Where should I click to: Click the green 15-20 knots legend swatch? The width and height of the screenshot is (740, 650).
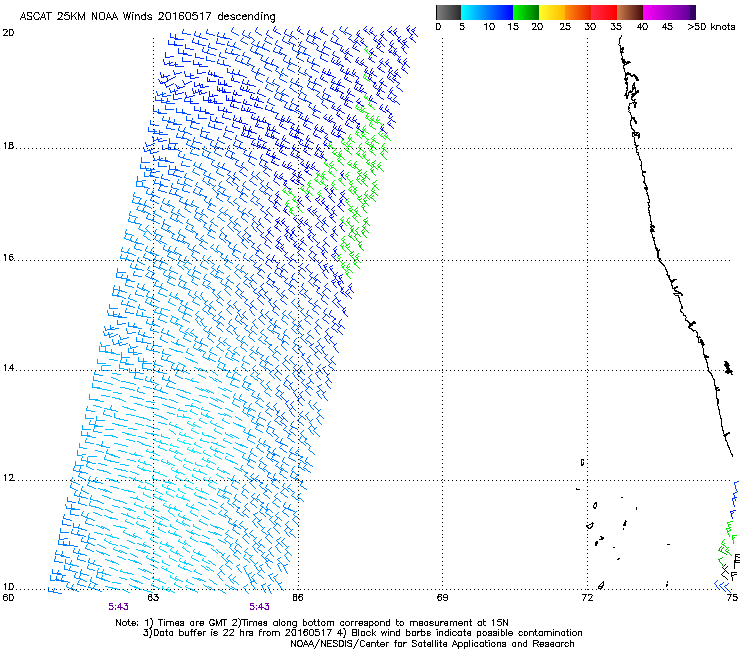[526, 12]
